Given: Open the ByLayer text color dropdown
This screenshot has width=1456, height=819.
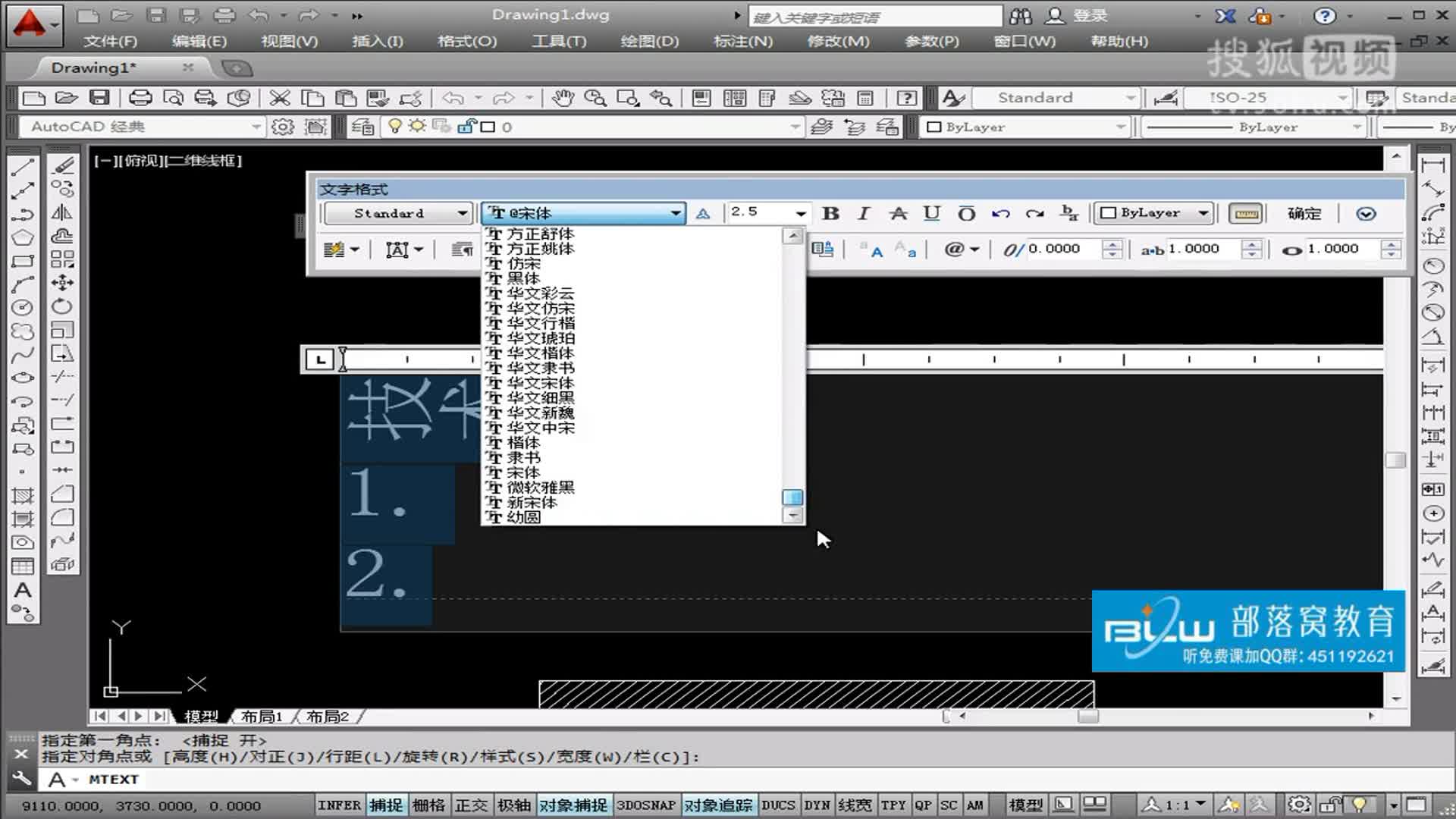Looking at the screenshot, I should point(1203,213).
